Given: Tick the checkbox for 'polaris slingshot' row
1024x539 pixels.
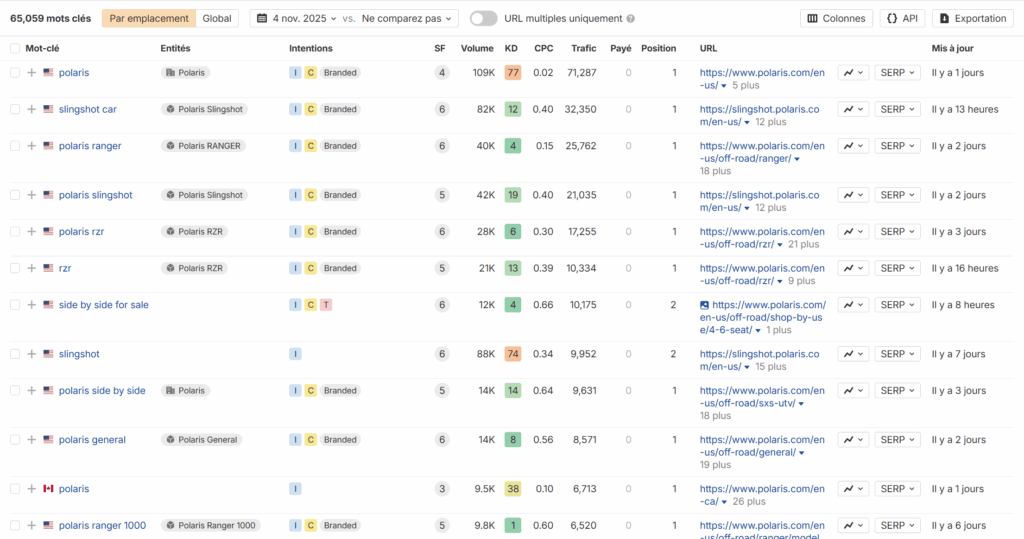Looking at the screenshot, I should point(15,195).
